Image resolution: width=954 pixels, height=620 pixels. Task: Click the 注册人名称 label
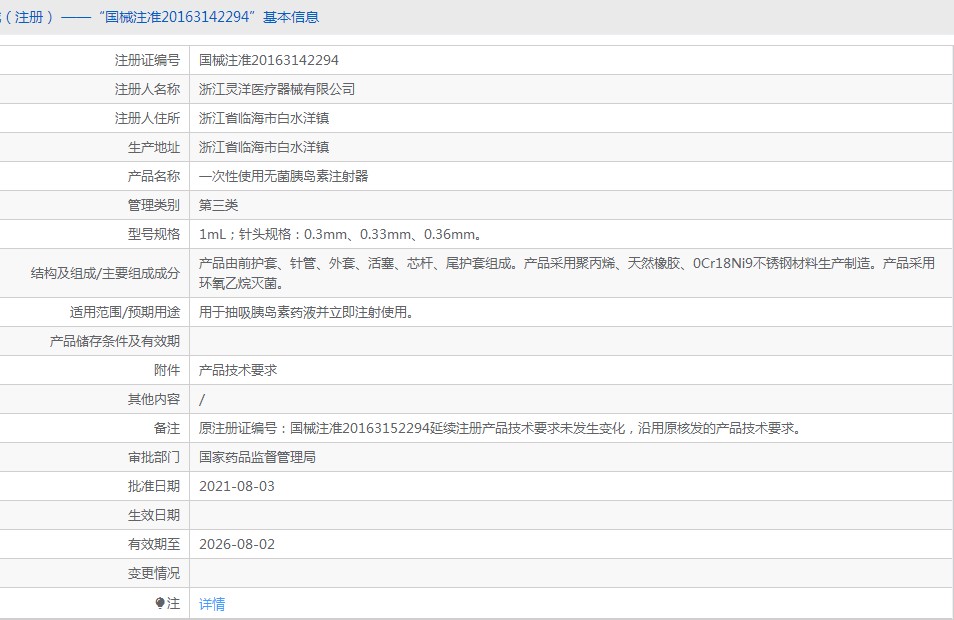coord(147,89)
